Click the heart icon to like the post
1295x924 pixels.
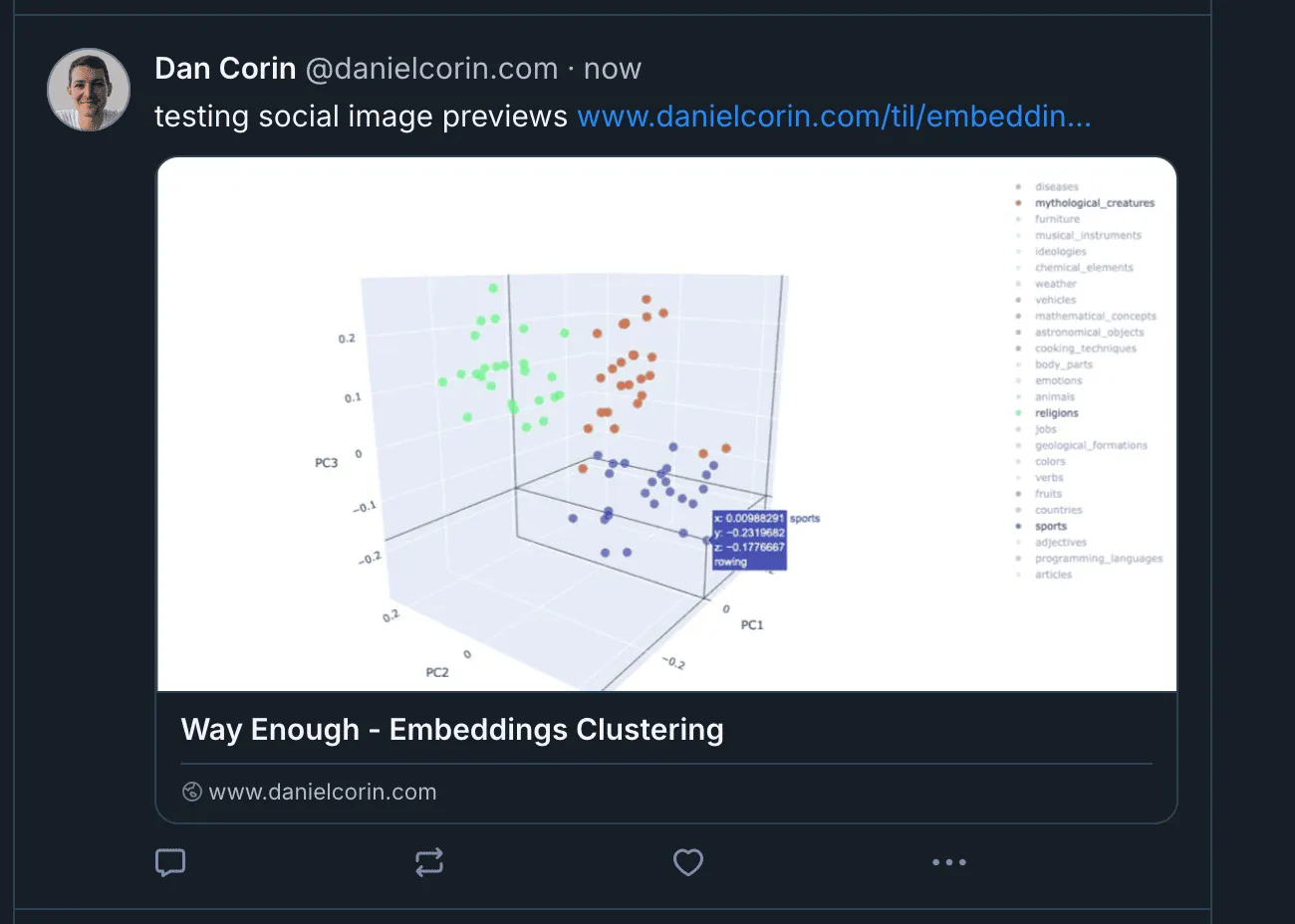coord(688,862)
